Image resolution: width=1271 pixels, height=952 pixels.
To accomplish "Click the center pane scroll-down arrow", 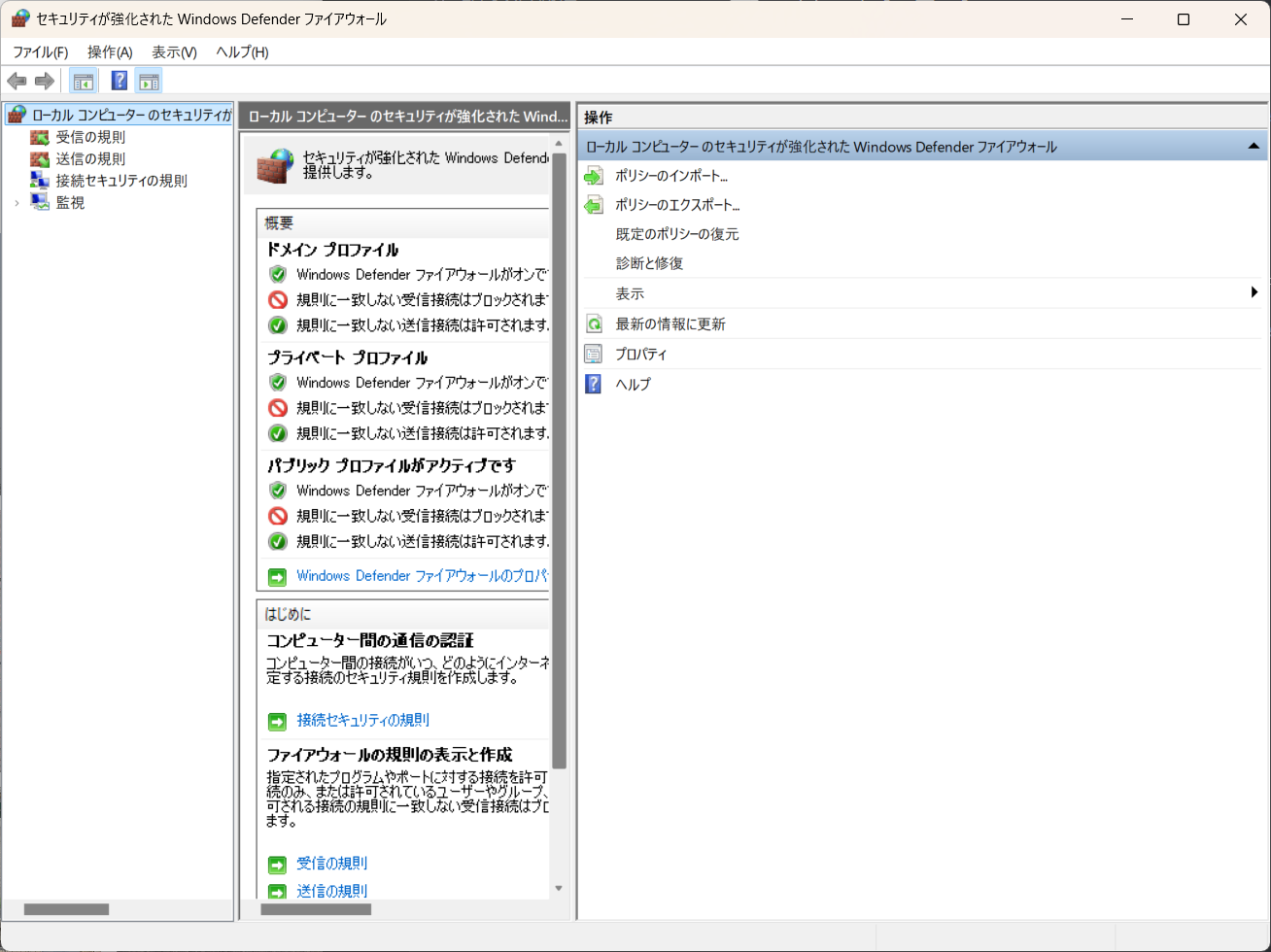I will pos(559,888).
